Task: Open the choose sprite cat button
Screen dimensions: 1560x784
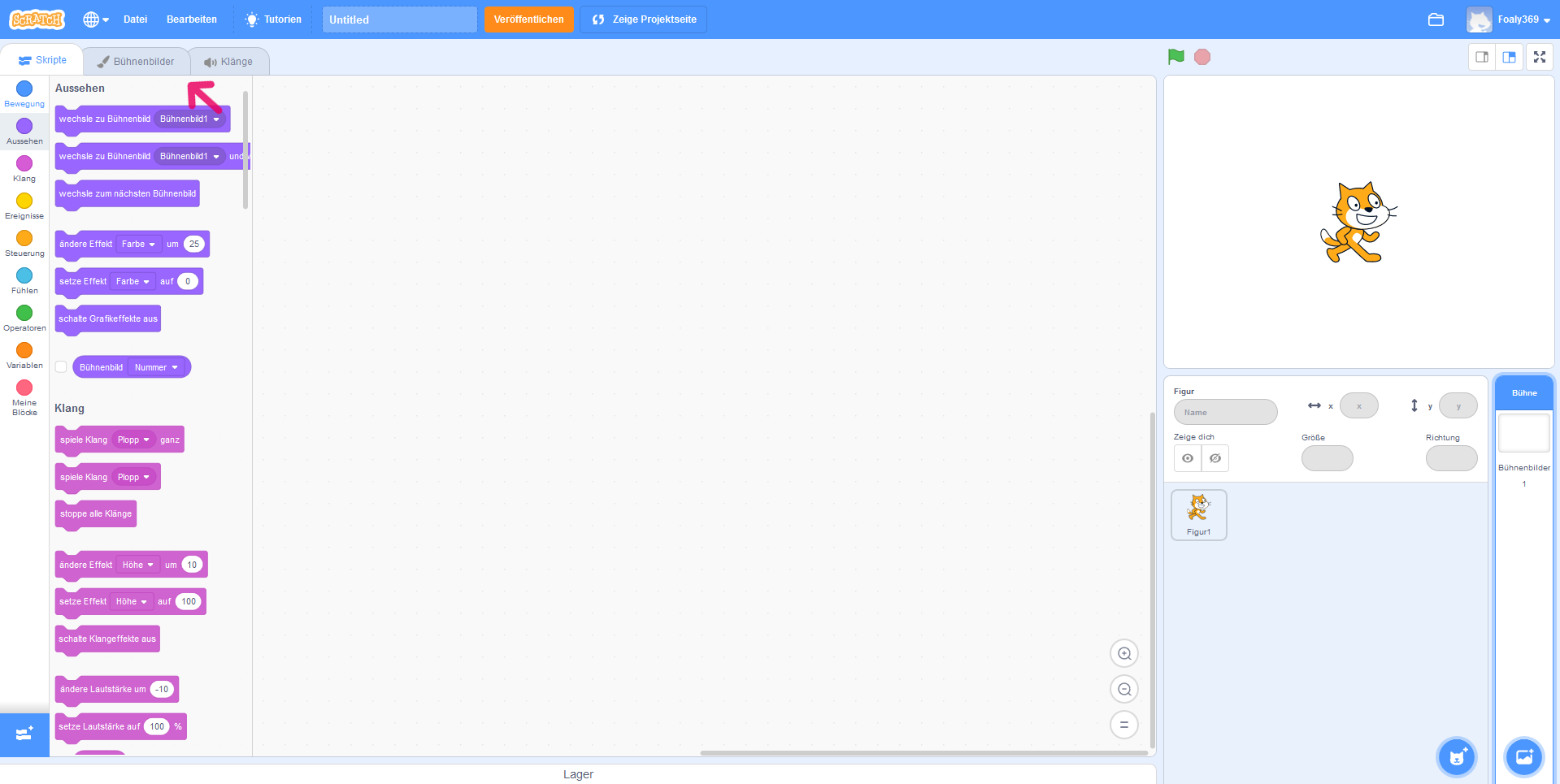Action: (1456, 757)
